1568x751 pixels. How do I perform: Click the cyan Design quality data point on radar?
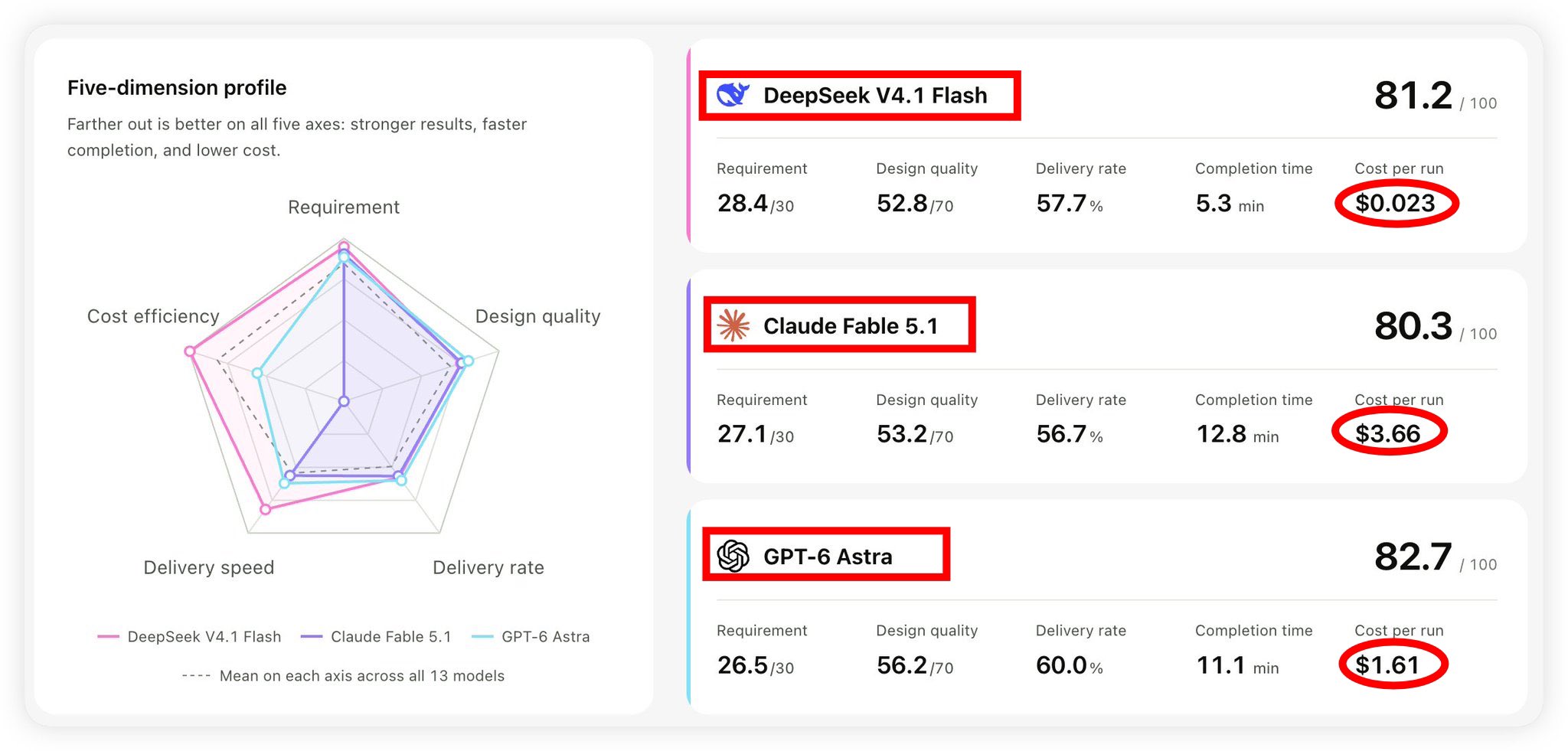[x=469, y=361]
